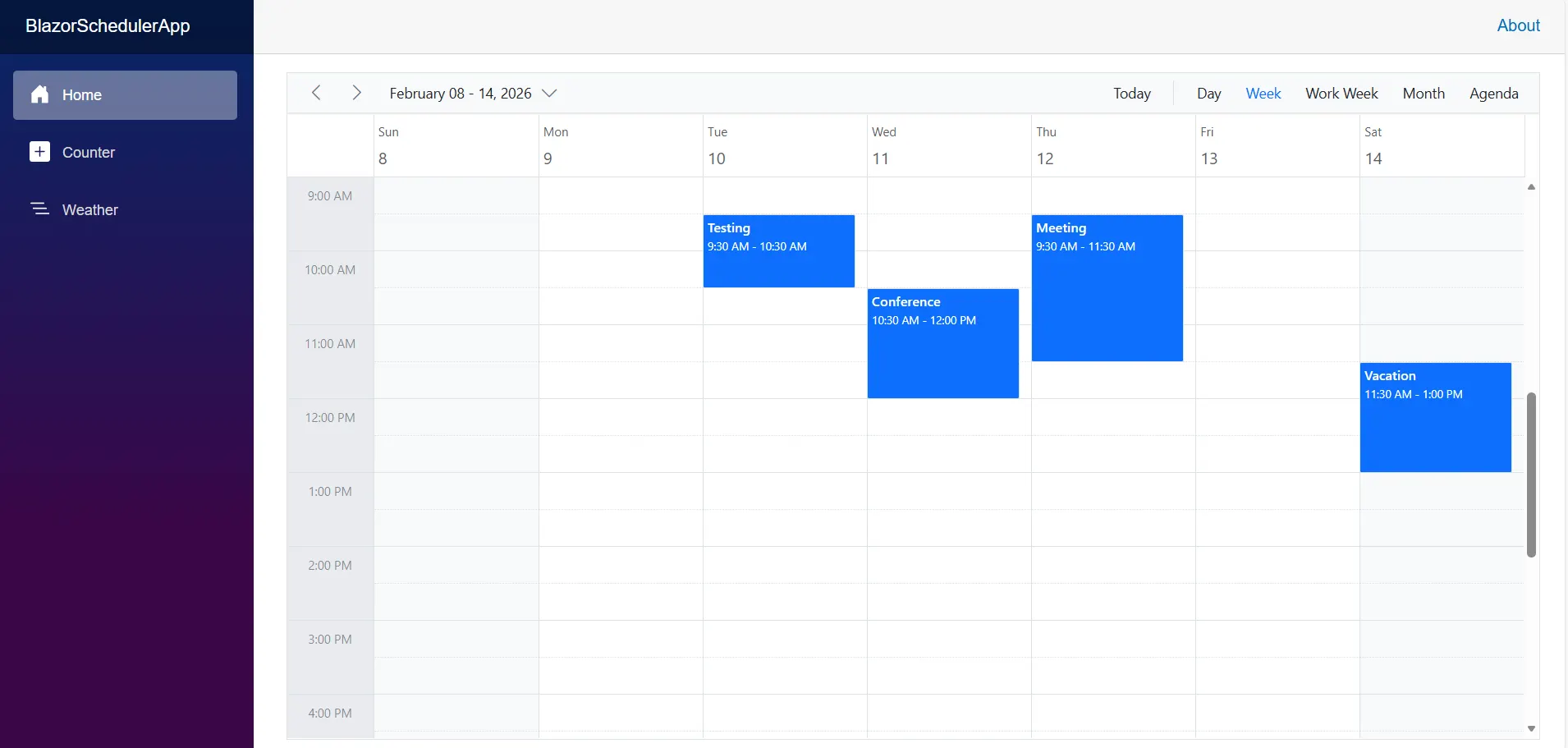Open the Vacation appointment
Image resolution: width=1568 pixels, height=748 pixels.
click(1436, 417)
